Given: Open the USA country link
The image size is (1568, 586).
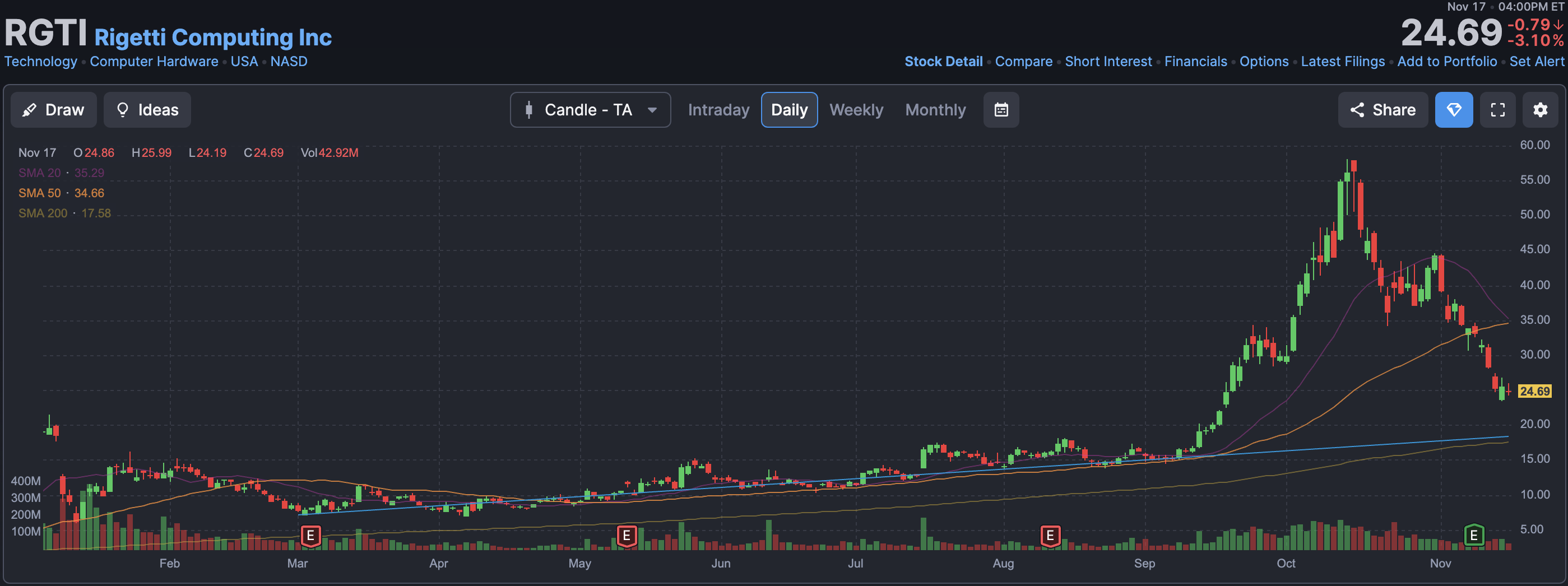Looking at the screenshot, I should 244,62.
